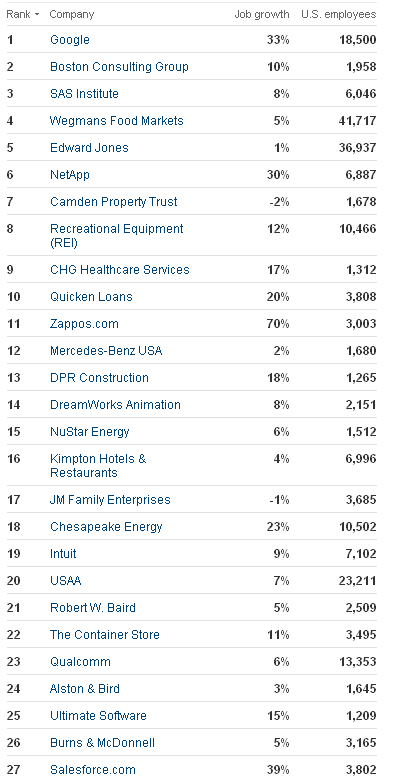The image size is (397, 778).
Task: Open Recreational Equipment (REI) link
Action: (117, 236)
